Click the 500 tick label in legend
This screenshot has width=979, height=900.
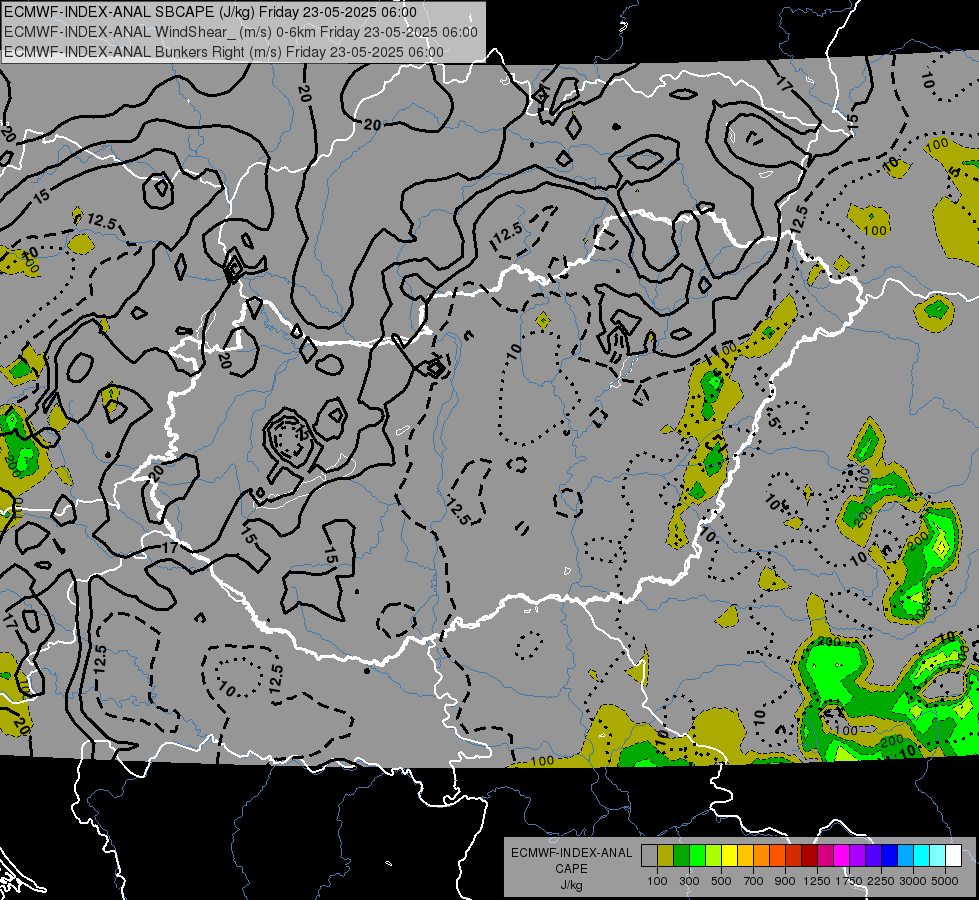(721, 881)
